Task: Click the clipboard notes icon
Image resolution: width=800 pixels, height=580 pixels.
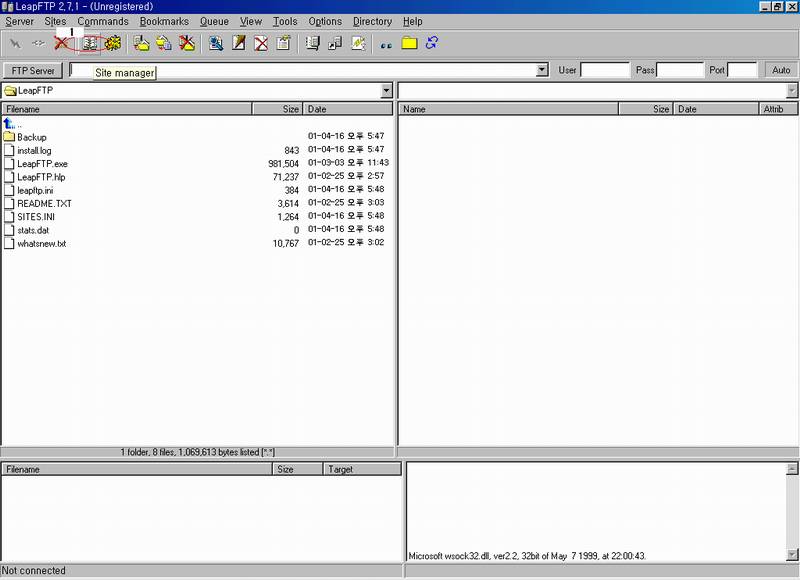Action: click(x=284, y=43)
